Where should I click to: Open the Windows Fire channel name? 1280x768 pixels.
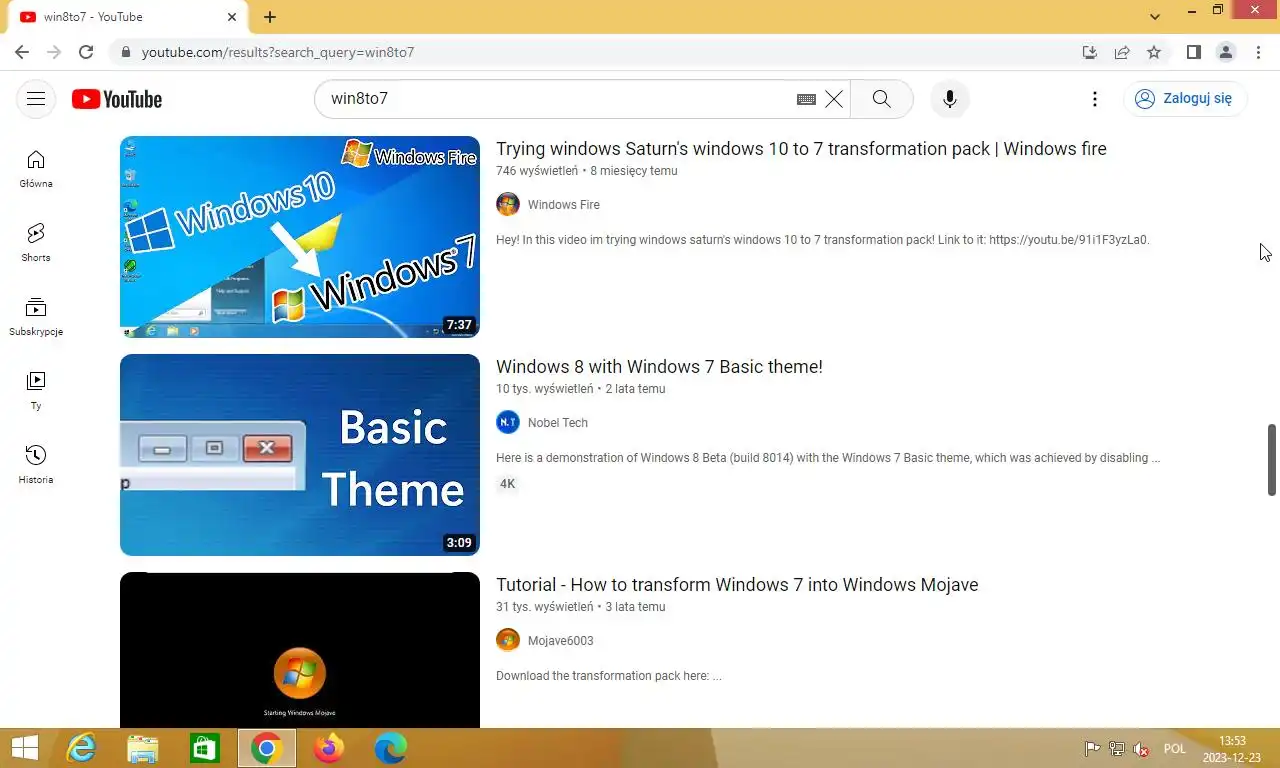click(564, 205)
